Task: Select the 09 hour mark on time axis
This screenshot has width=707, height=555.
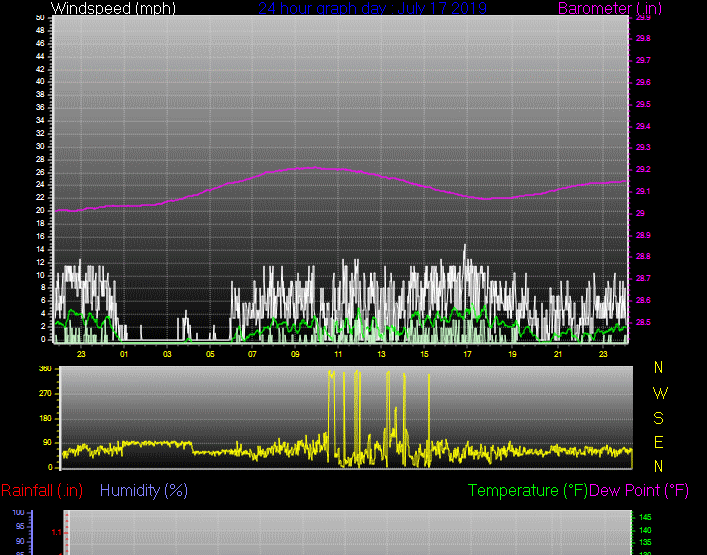Action: 295,354
